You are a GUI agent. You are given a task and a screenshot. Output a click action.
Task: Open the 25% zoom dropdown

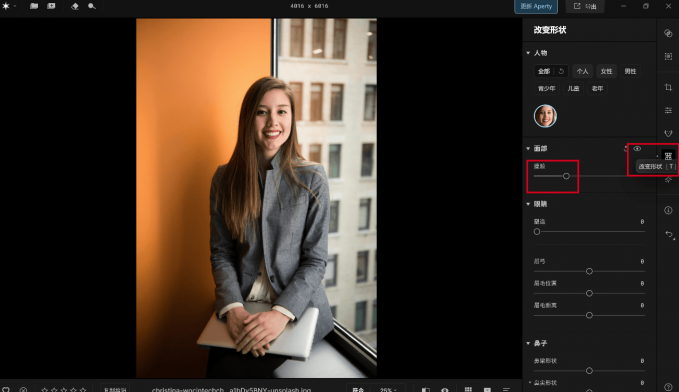(x=388, y=389)
